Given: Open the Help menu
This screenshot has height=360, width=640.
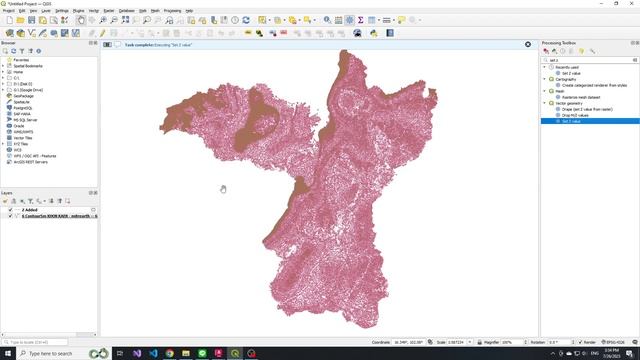Looking at the screenshot, I should [x=189, y=11].
